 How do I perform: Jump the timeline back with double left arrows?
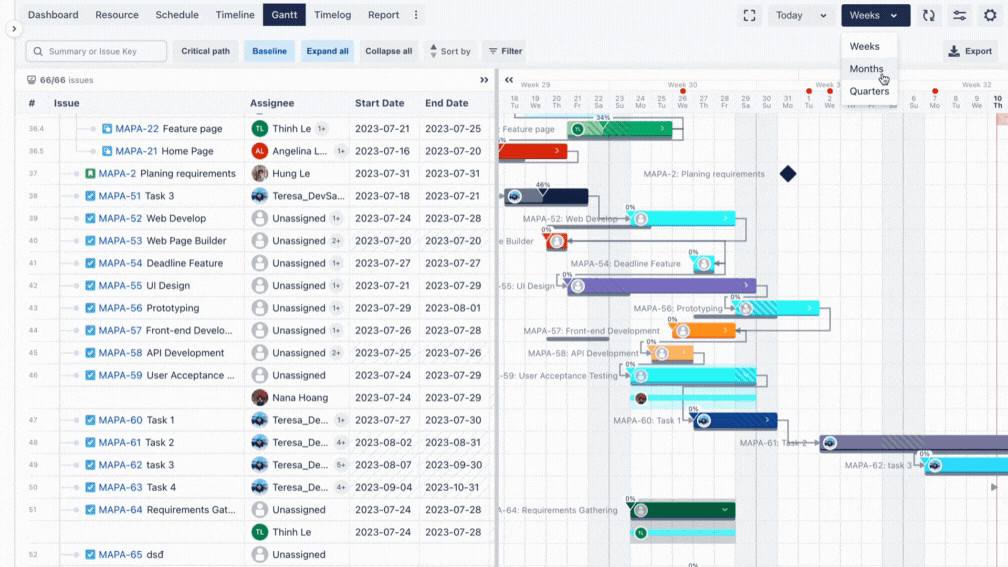509,80
